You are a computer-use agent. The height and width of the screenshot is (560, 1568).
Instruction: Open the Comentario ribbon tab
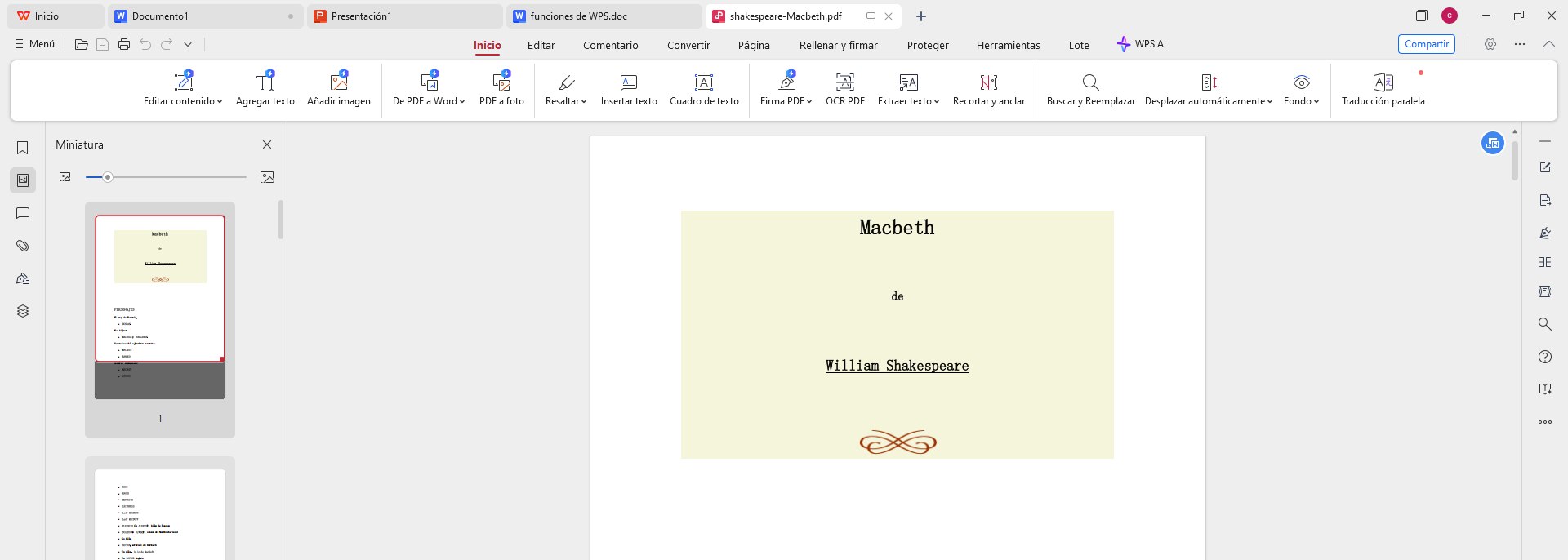610,46
